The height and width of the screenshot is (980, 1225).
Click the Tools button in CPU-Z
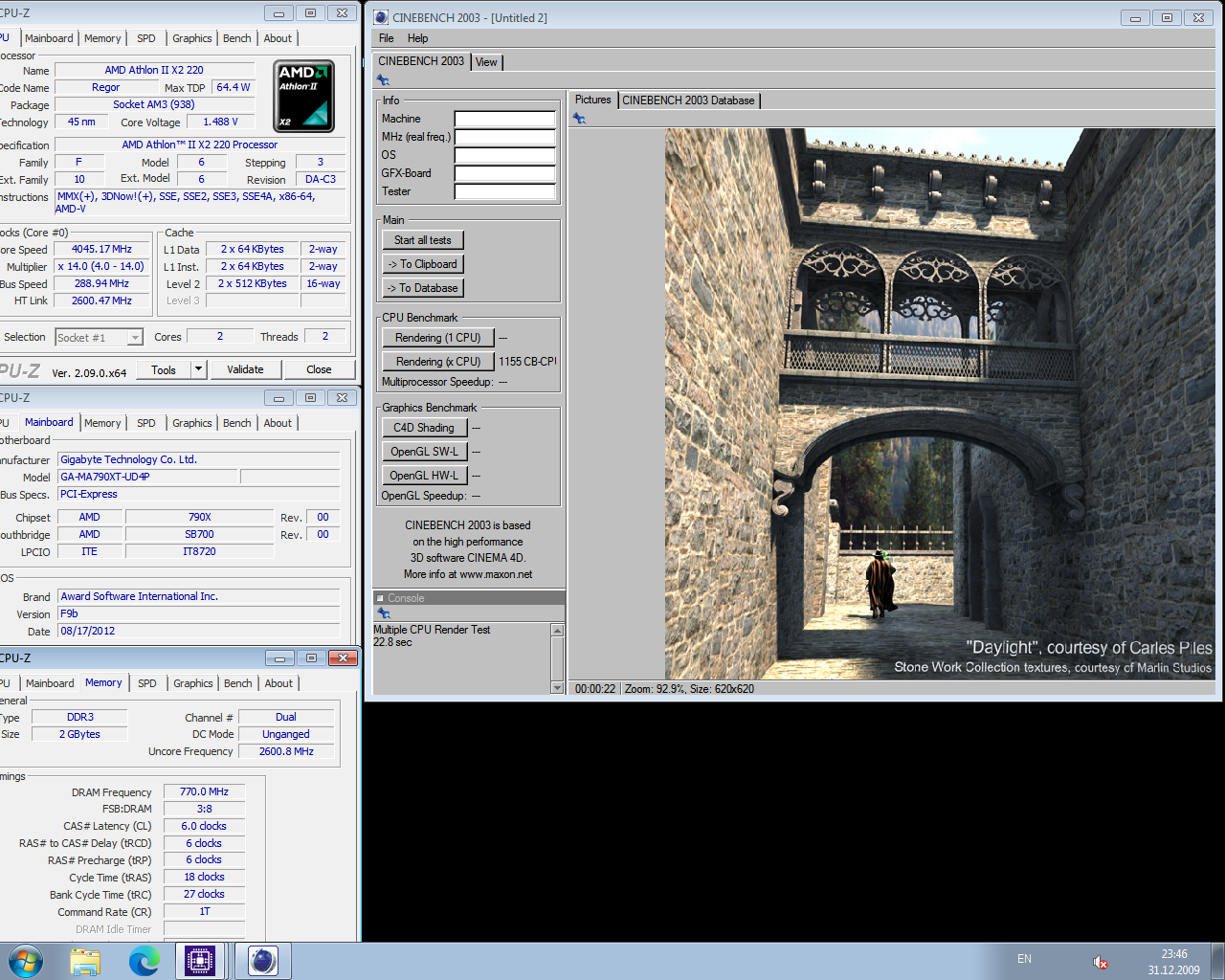tap(164, 369)
